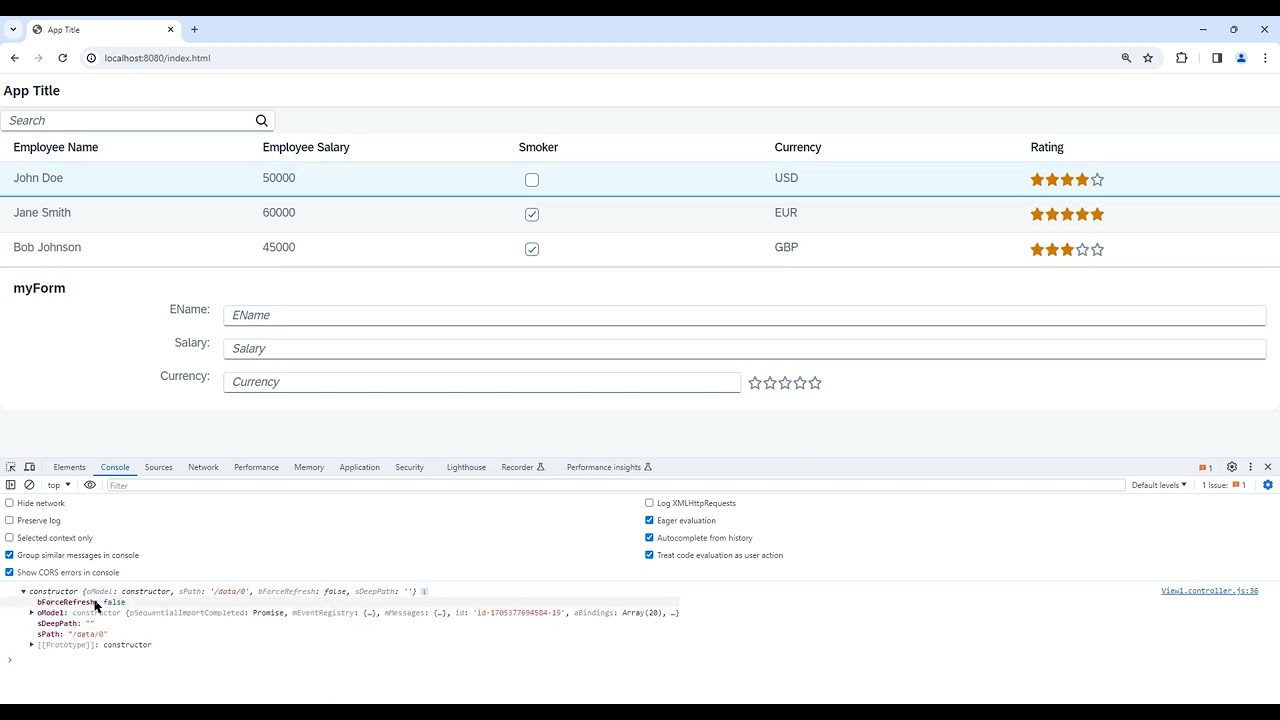Untick the Smoker checkbox for Jane Smith

coord(532,215)
